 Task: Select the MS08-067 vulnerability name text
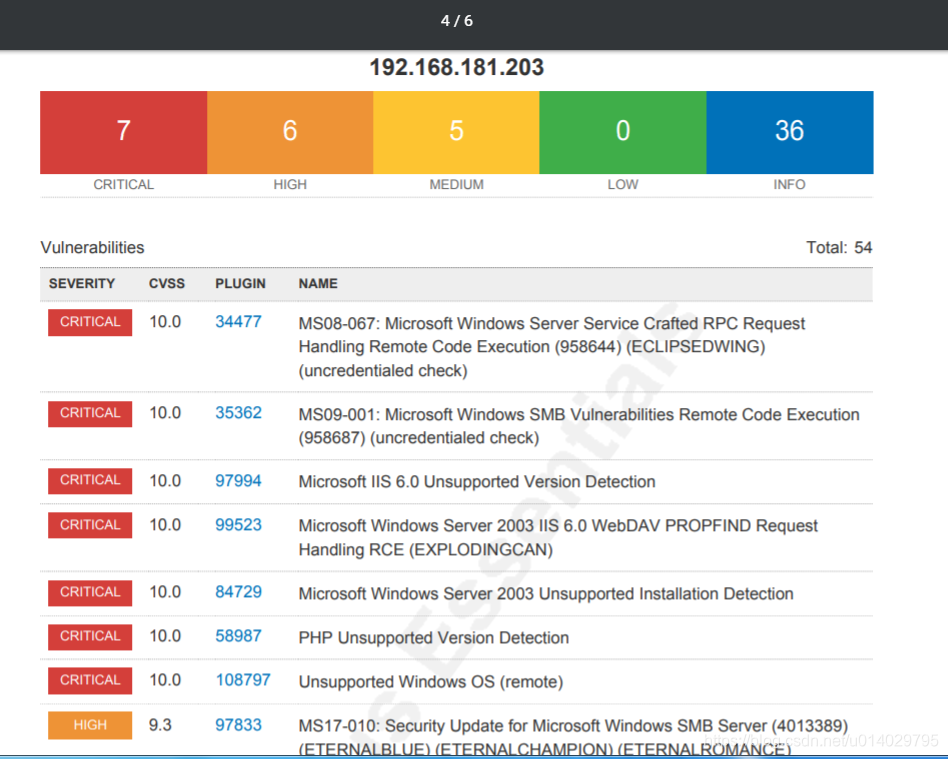(x=551, y=347)
